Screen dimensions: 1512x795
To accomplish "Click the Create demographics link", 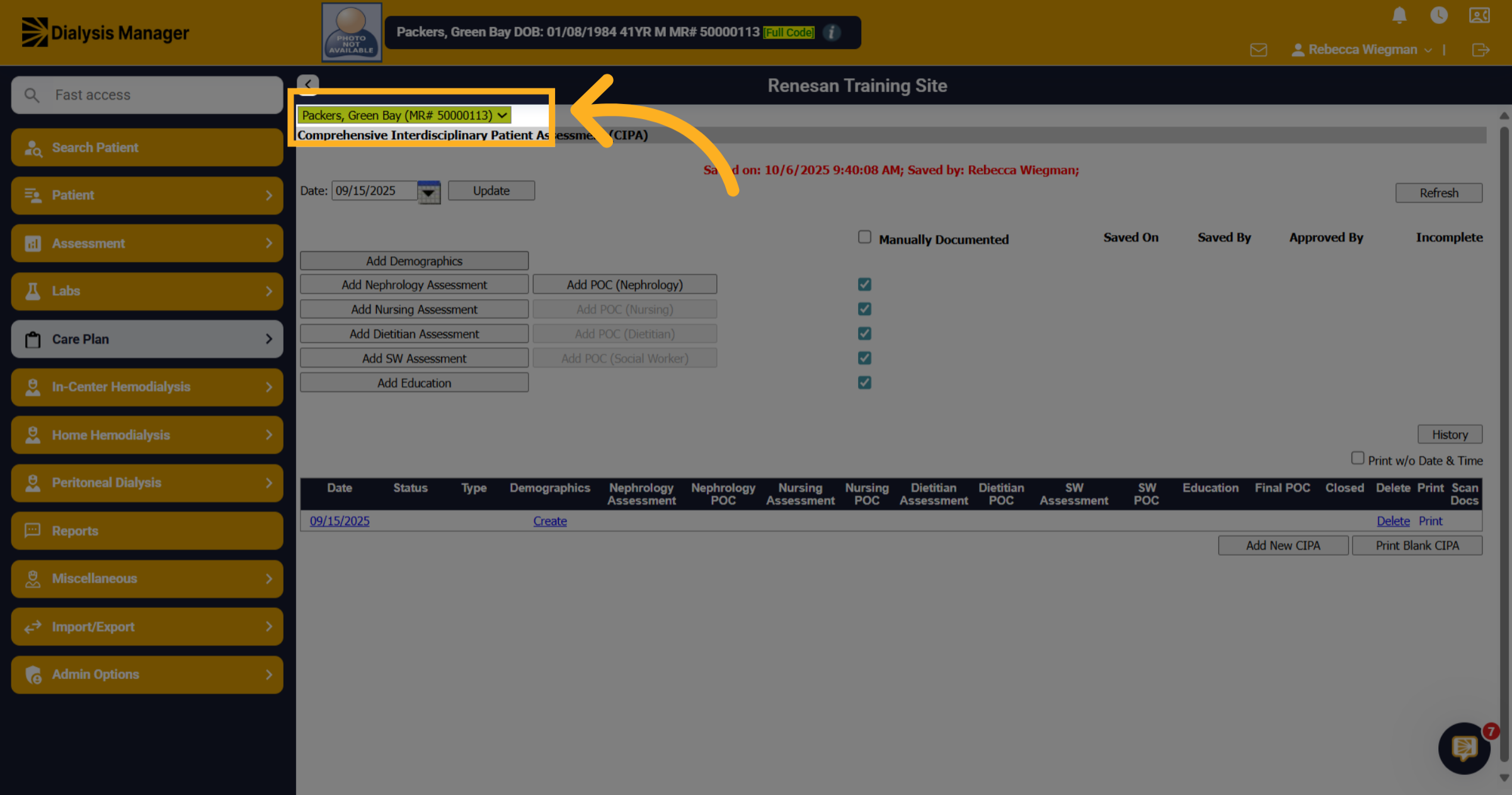I will (x=550, y=521).
